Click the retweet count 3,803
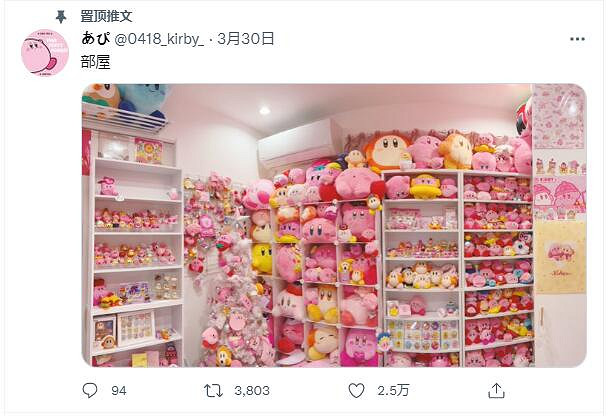The width and height of the screenshot is (608, 416). 252,390
